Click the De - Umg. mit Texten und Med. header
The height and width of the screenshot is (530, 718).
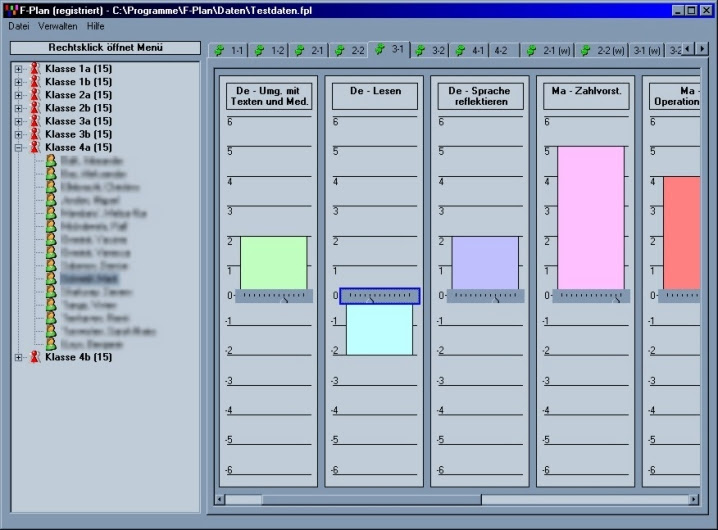pos(269,96)
